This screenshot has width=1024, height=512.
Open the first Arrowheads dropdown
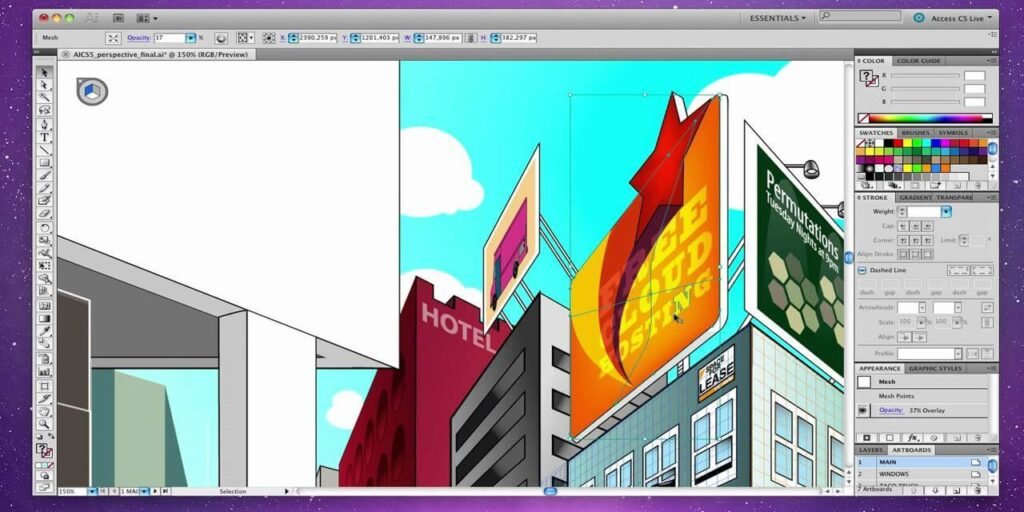[x=922, y=308]
